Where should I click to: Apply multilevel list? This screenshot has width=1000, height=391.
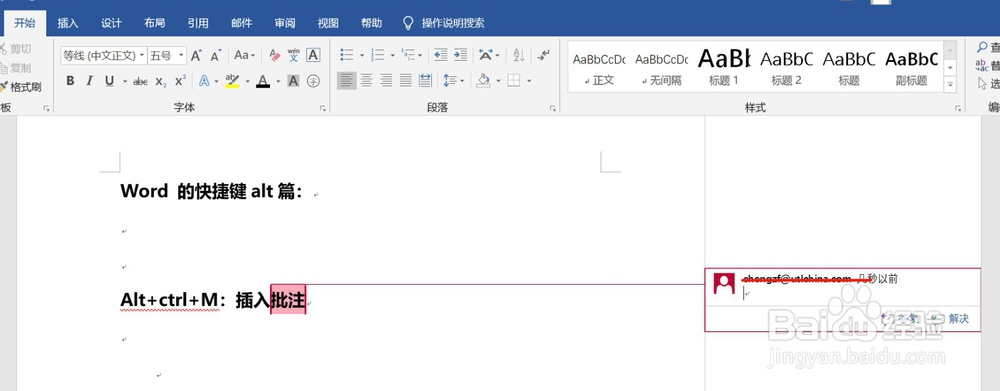pyautogui.click(x=408, y=55)
